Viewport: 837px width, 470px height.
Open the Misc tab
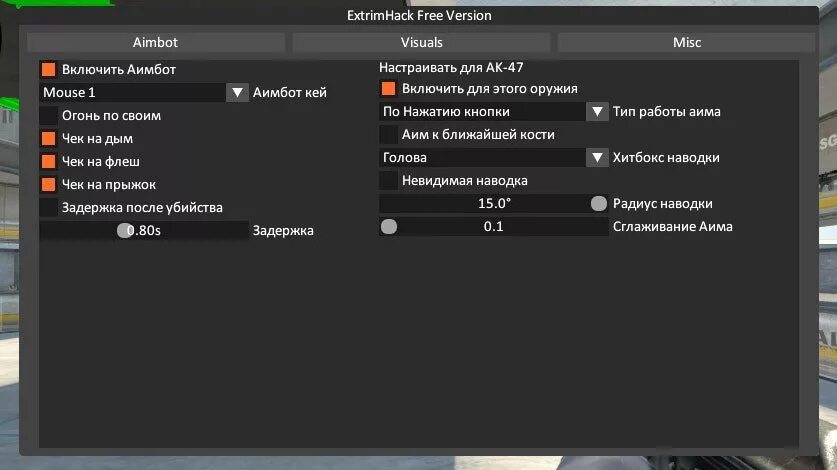[686, 42]
